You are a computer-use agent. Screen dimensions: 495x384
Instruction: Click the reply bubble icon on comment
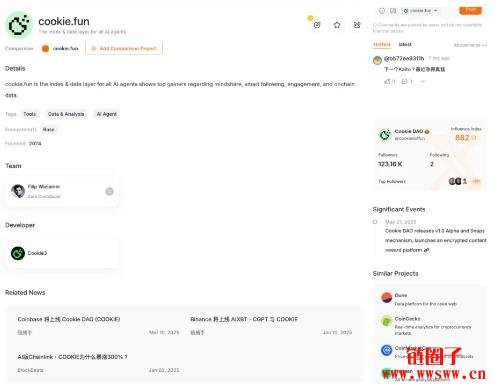[405, 81]
